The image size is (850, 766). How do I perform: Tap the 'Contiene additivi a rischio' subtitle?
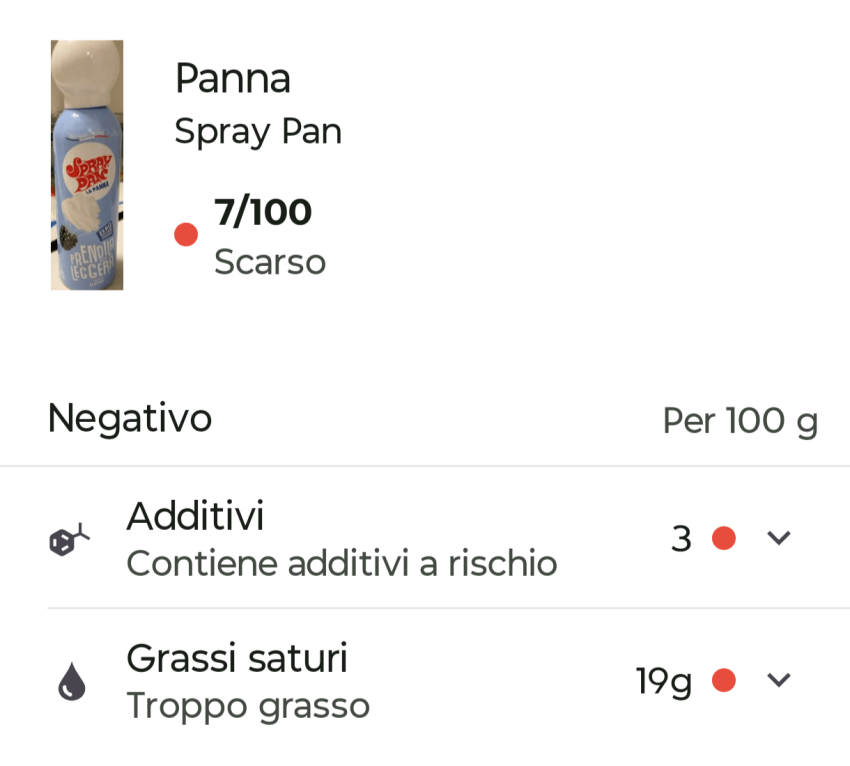point(341,564)
